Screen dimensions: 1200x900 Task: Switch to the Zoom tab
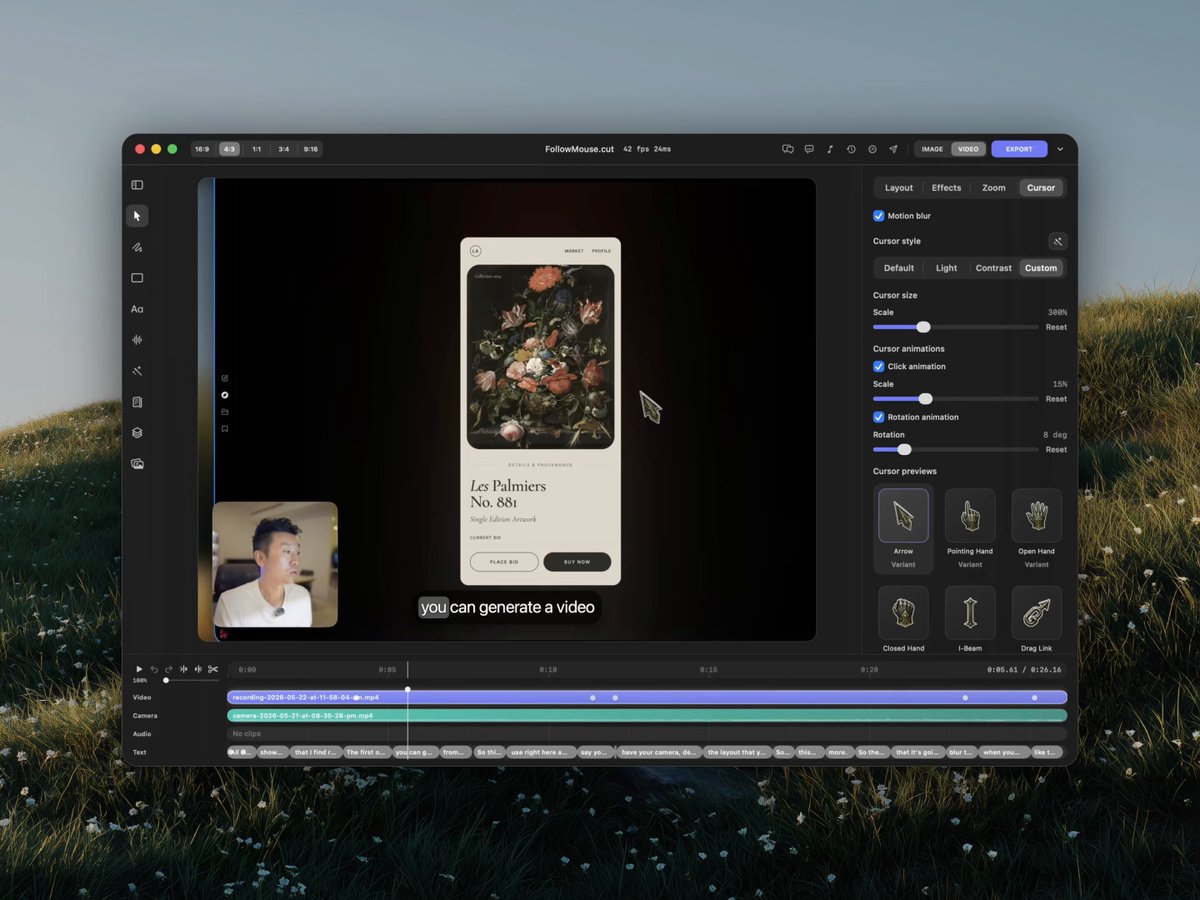994,188
